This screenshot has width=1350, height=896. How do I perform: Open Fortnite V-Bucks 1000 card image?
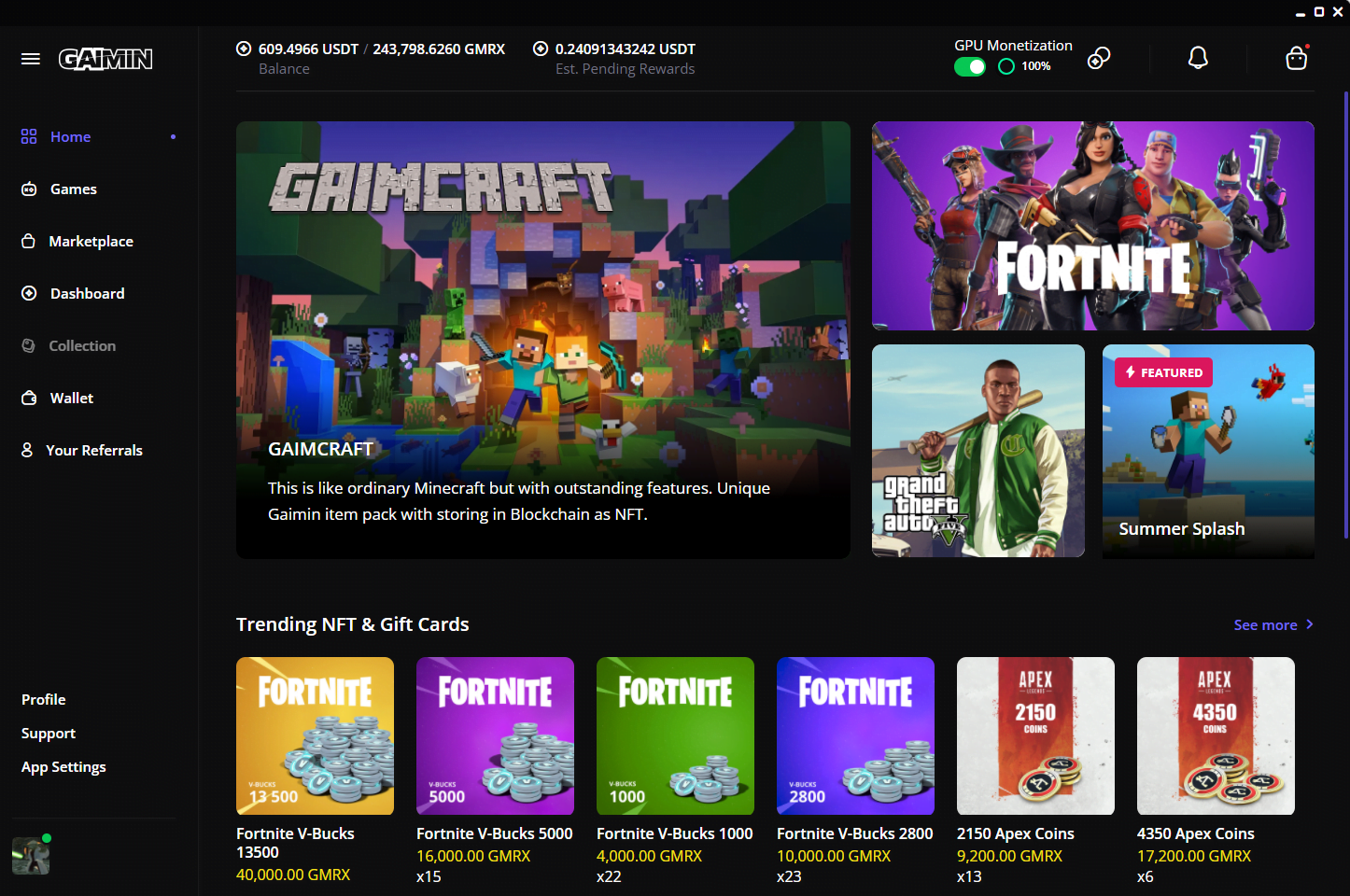(675, 735)
